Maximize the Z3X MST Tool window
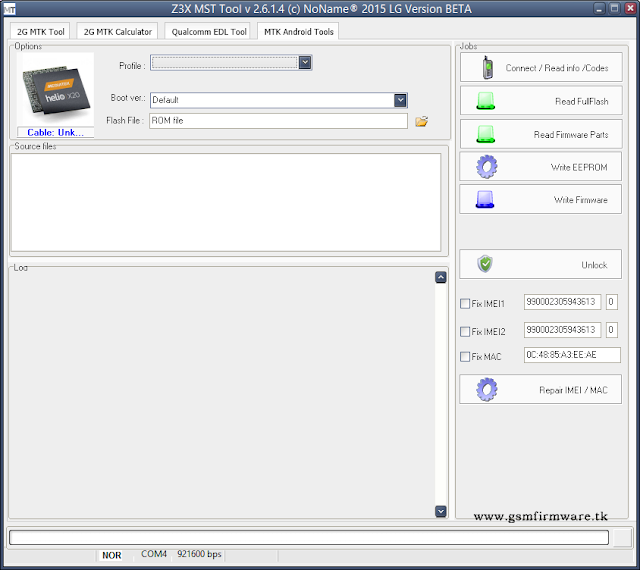Image resolution: width=640 pixels, height=570 pixels. coord(614,9)
